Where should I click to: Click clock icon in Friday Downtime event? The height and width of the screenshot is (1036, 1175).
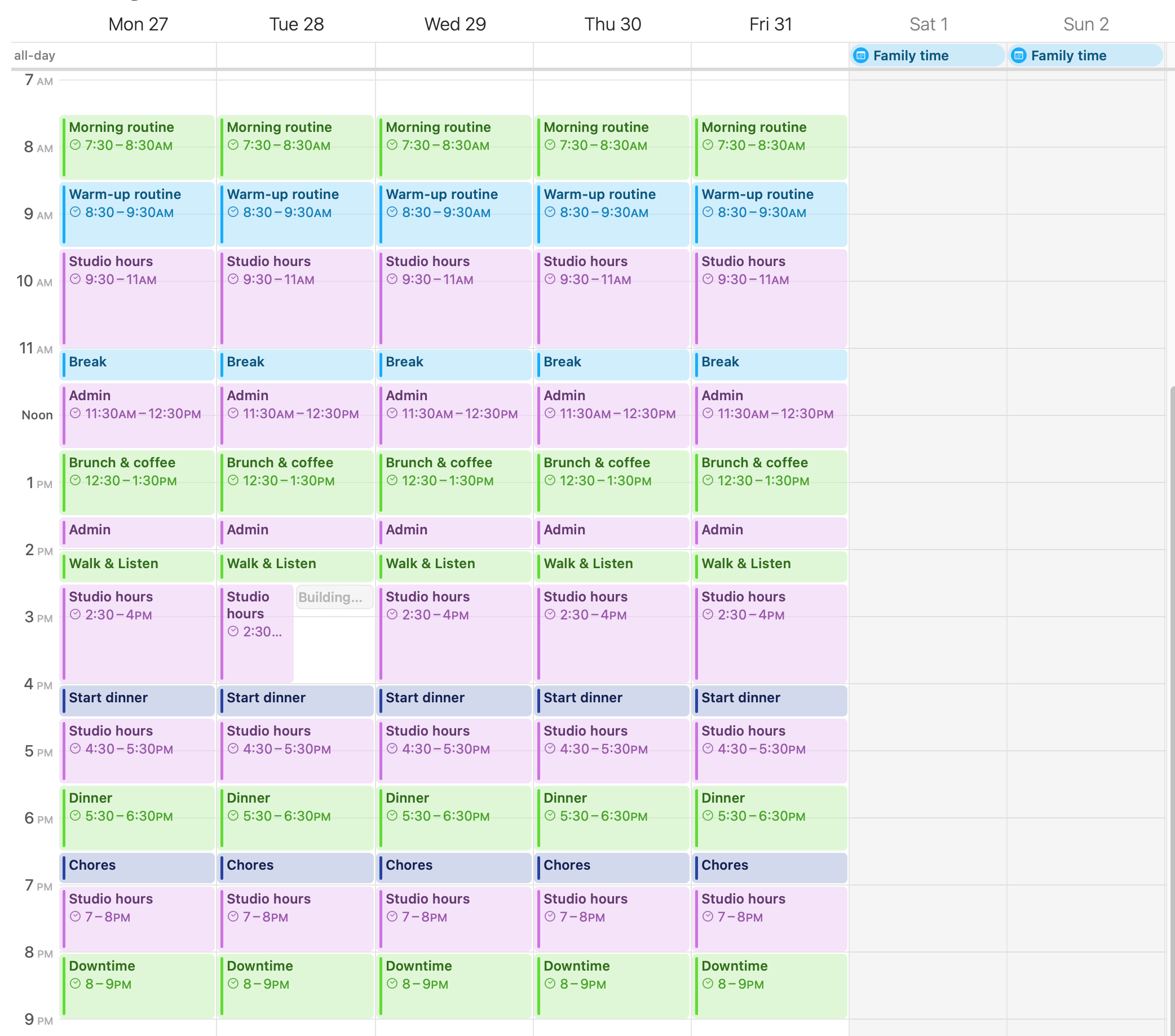(x=708, y=984)
